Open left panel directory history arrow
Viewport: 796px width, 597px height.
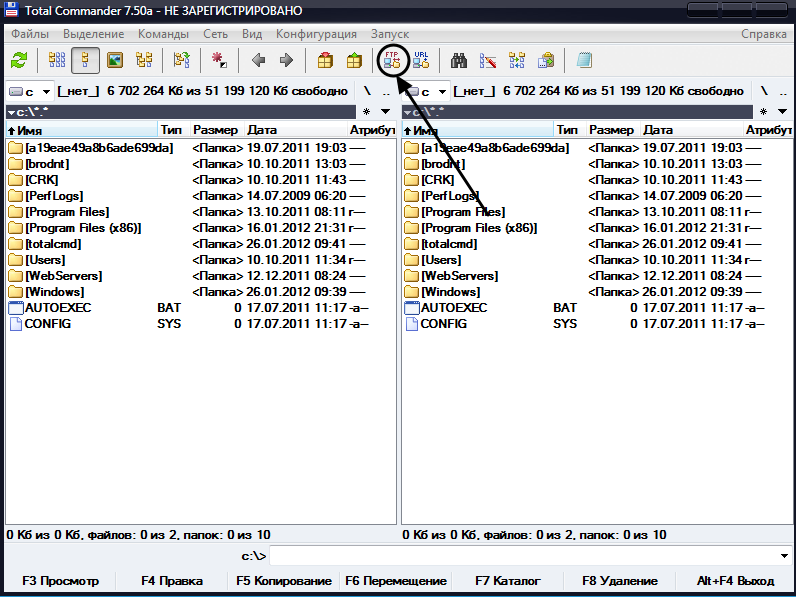click(385, 111)
